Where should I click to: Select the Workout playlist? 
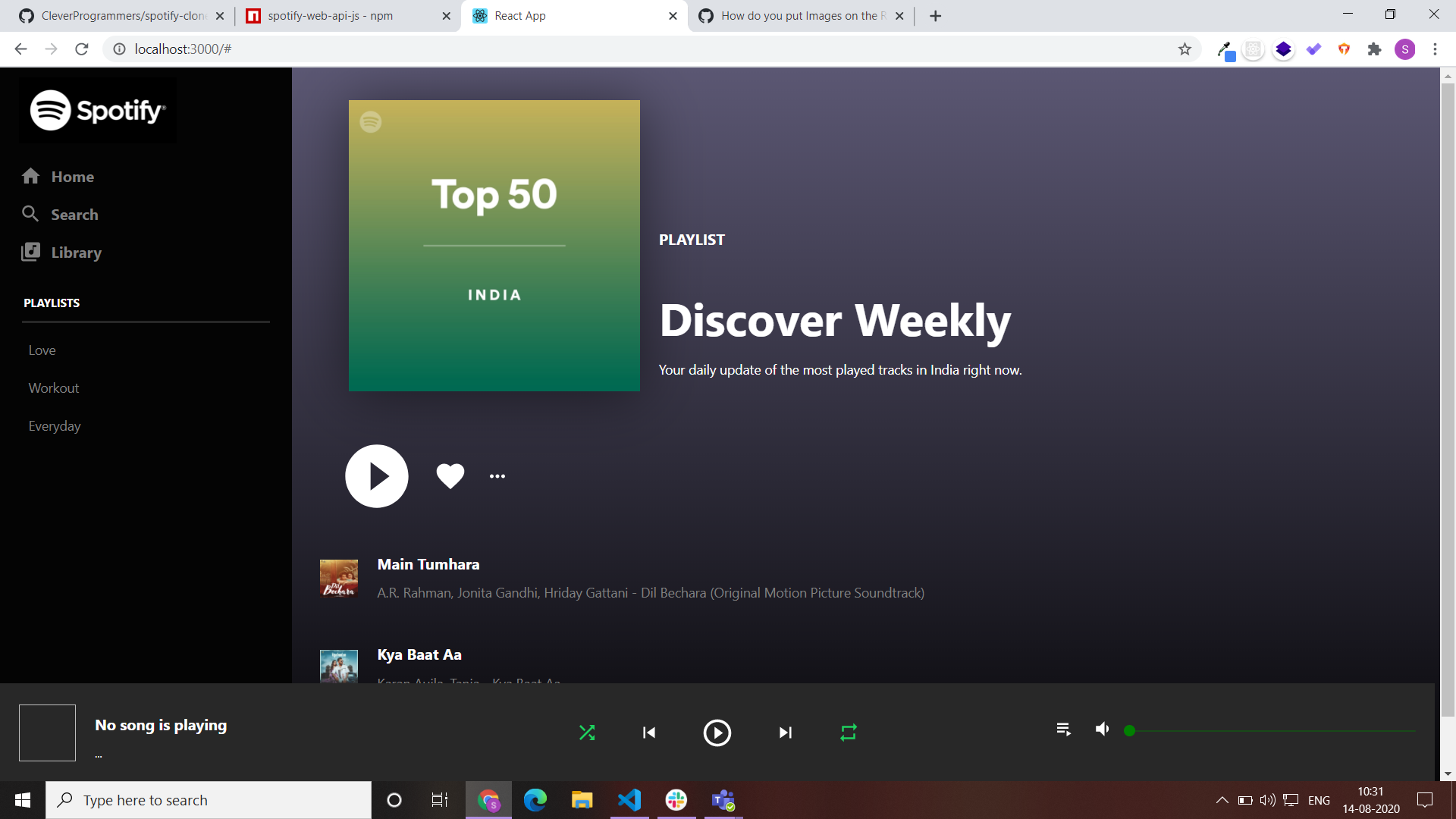(54, 388)
